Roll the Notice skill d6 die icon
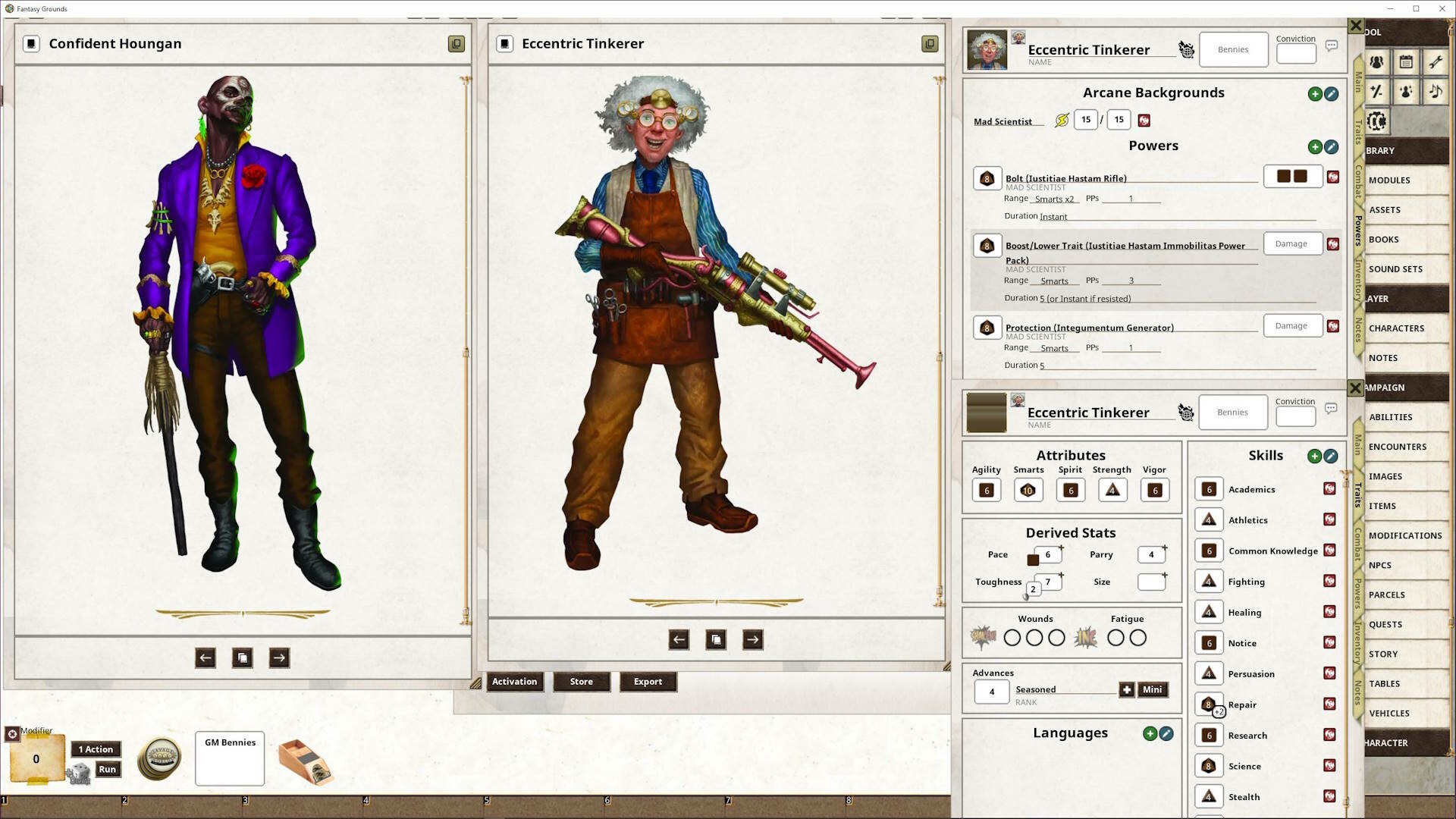 1210,642
